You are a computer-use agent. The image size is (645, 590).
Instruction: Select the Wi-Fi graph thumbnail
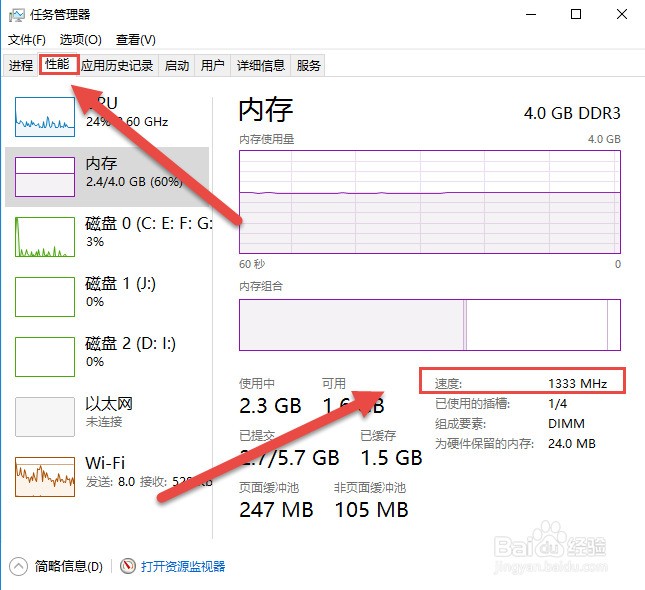pyautogui.click(x=45, y=477)
